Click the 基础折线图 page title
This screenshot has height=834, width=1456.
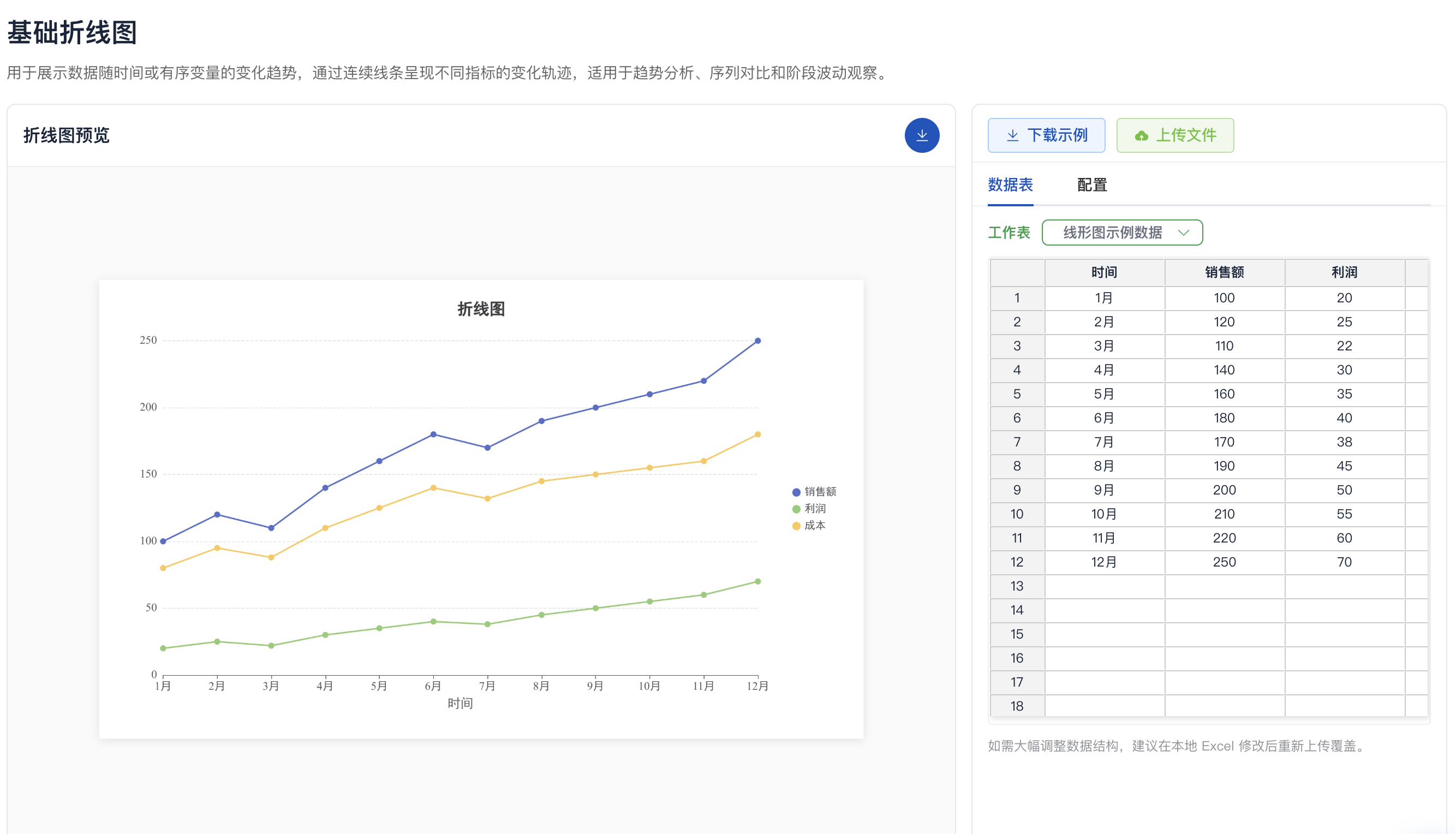tap(72, 33)
